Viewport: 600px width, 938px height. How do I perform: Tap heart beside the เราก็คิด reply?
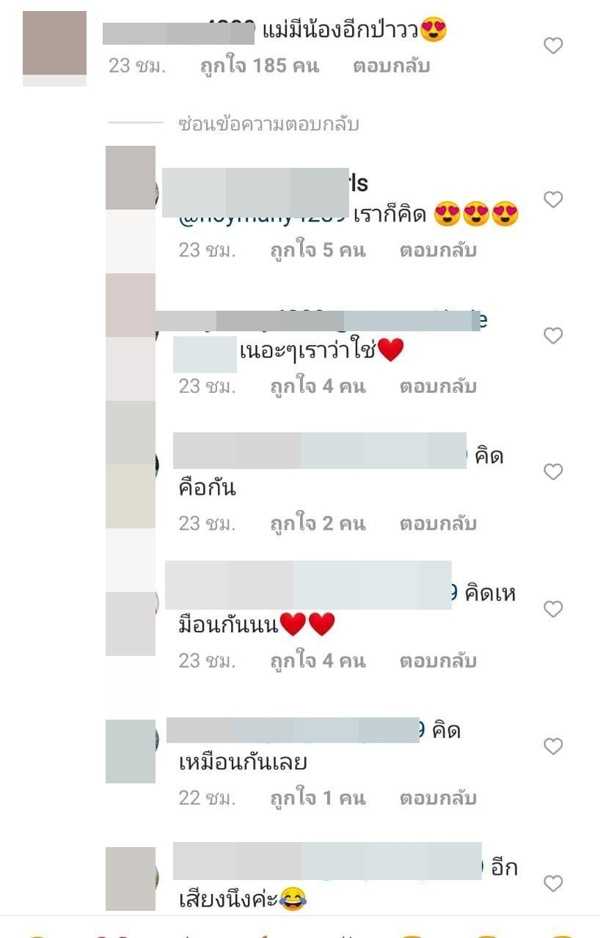[553, 199]
